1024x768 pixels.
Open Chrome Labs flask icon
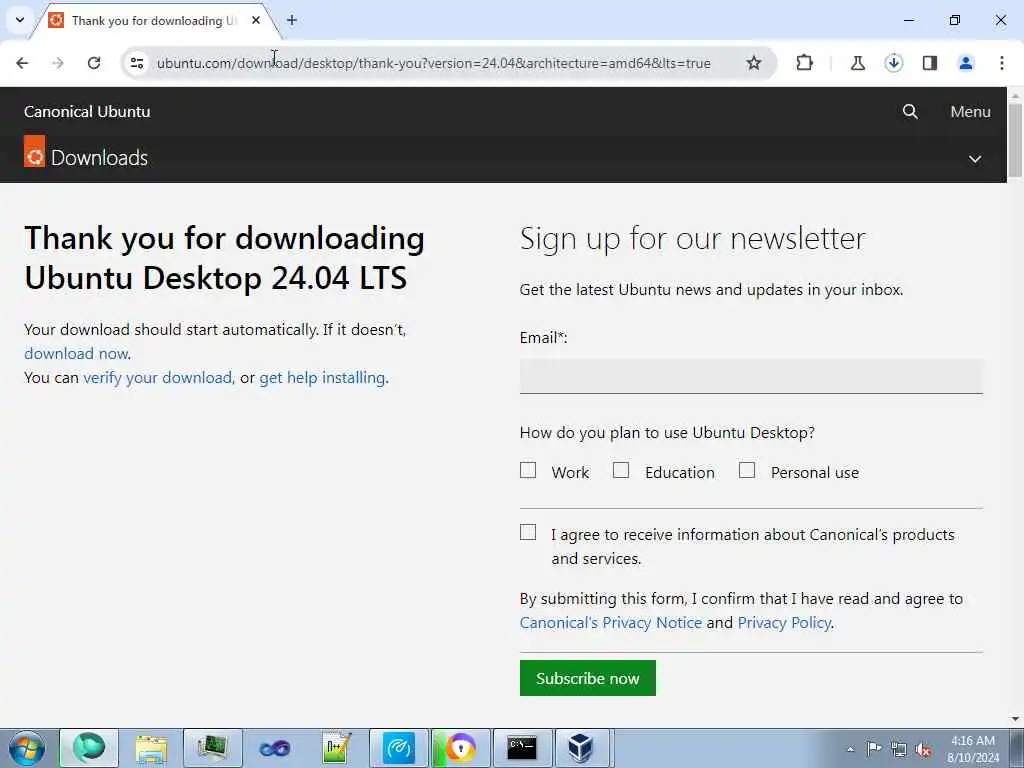(x=857, y=63)
